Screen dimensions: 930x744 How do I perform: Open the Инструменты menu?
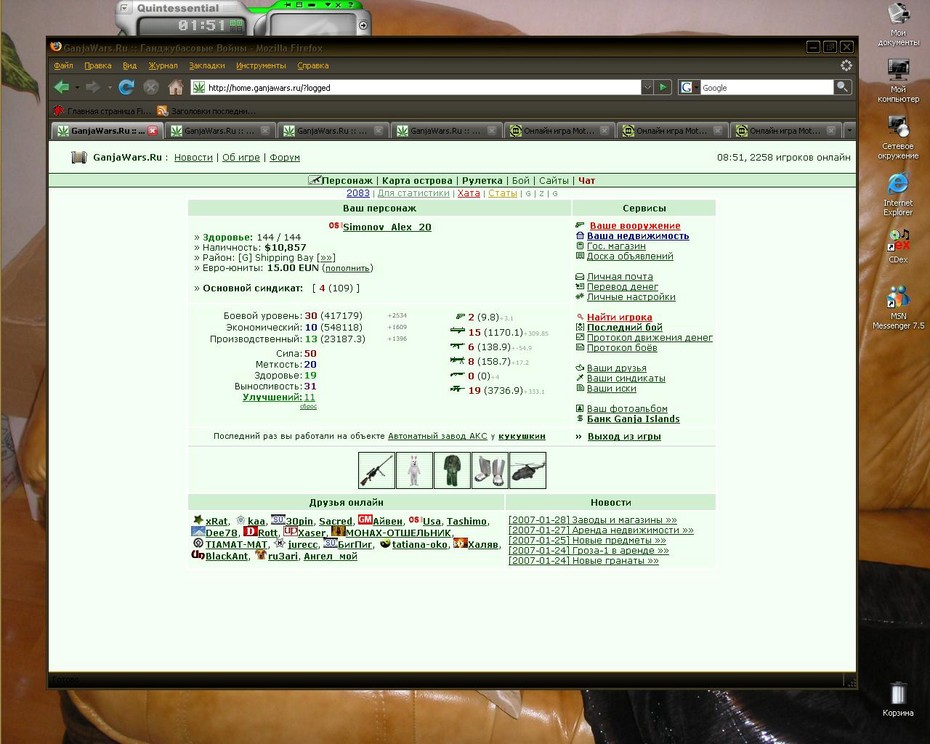click(x=260, y=66)
